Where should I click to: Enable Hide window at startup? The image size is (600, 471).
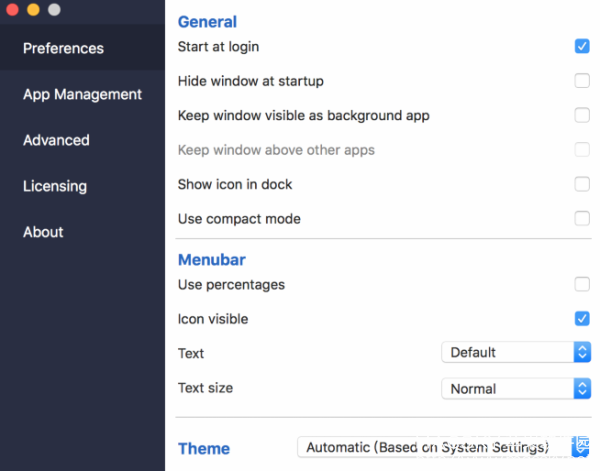582,81
